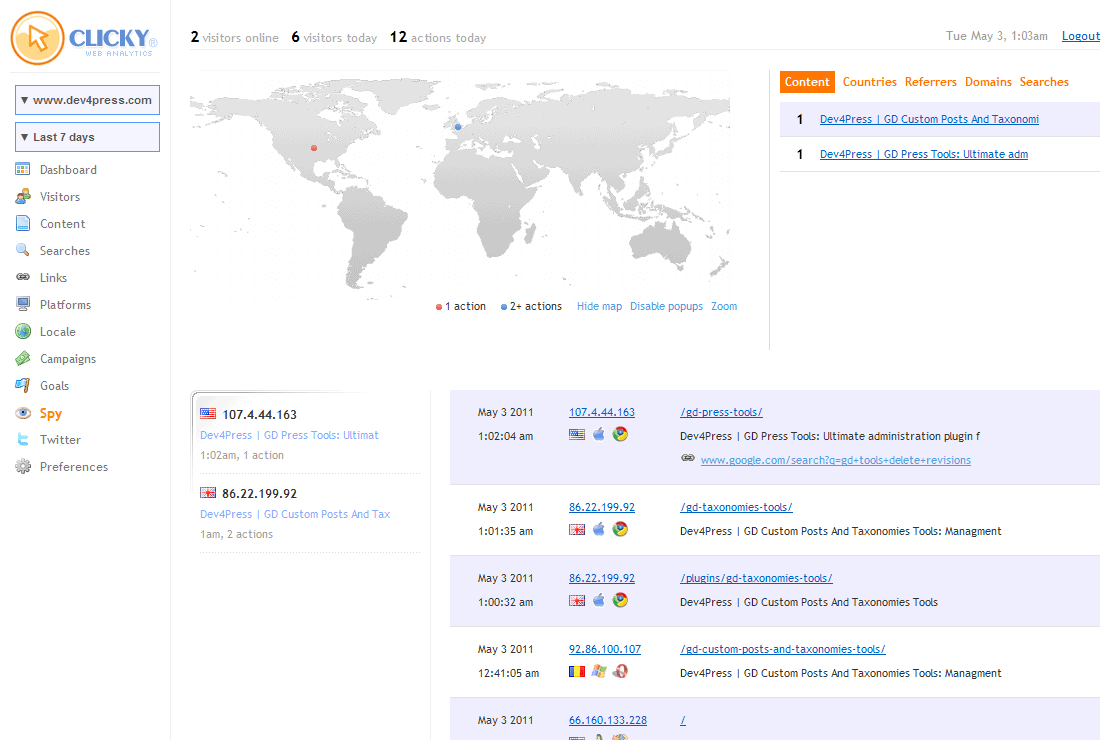Open Campaigns in the sidebar menu

pyautogui.click(x=68, y=359)
